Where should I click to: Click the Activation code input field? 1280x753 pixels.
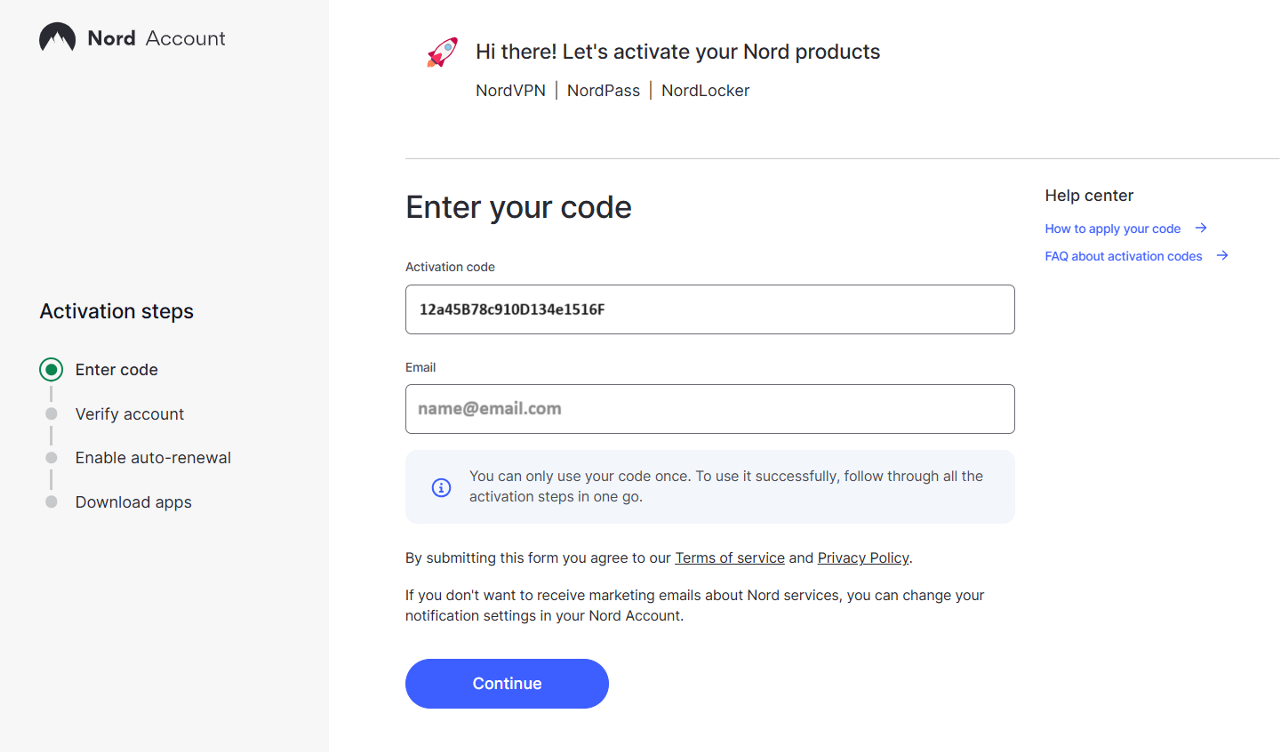[709, 310]
